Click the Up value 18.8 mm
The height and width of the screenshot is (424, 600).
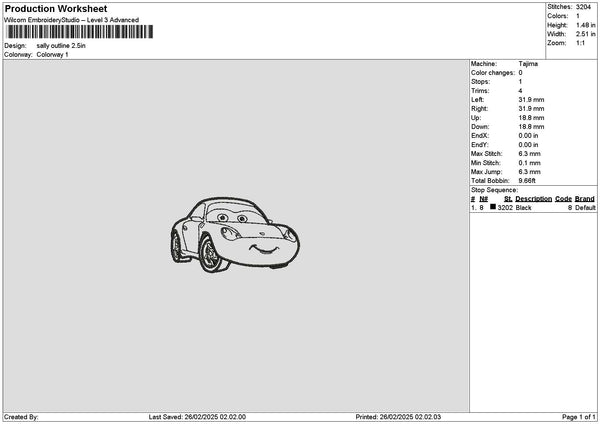[x=531, y=117]
